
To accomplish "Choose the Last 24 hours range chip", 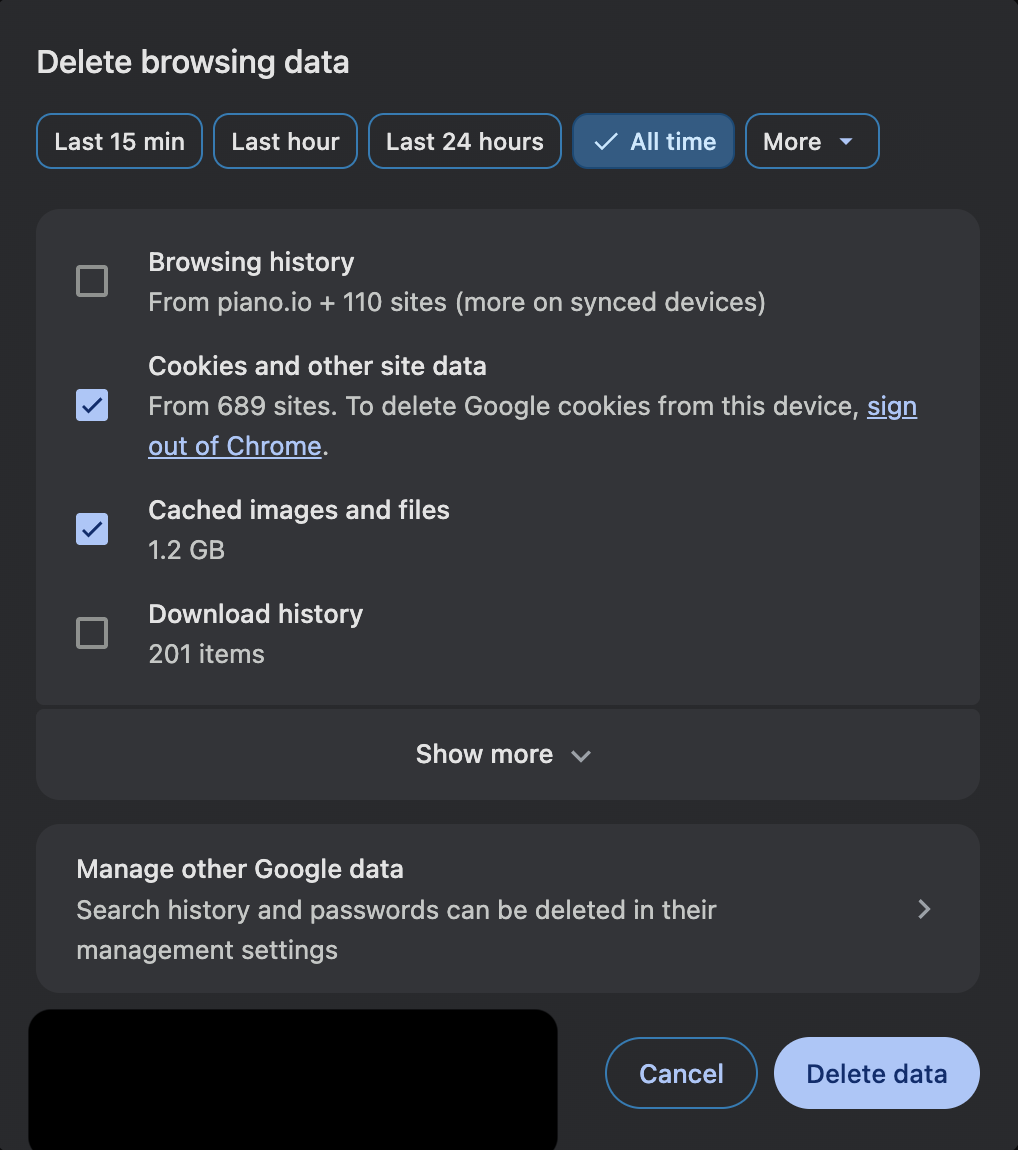I will pyautogui.click(x=464, y=142).
